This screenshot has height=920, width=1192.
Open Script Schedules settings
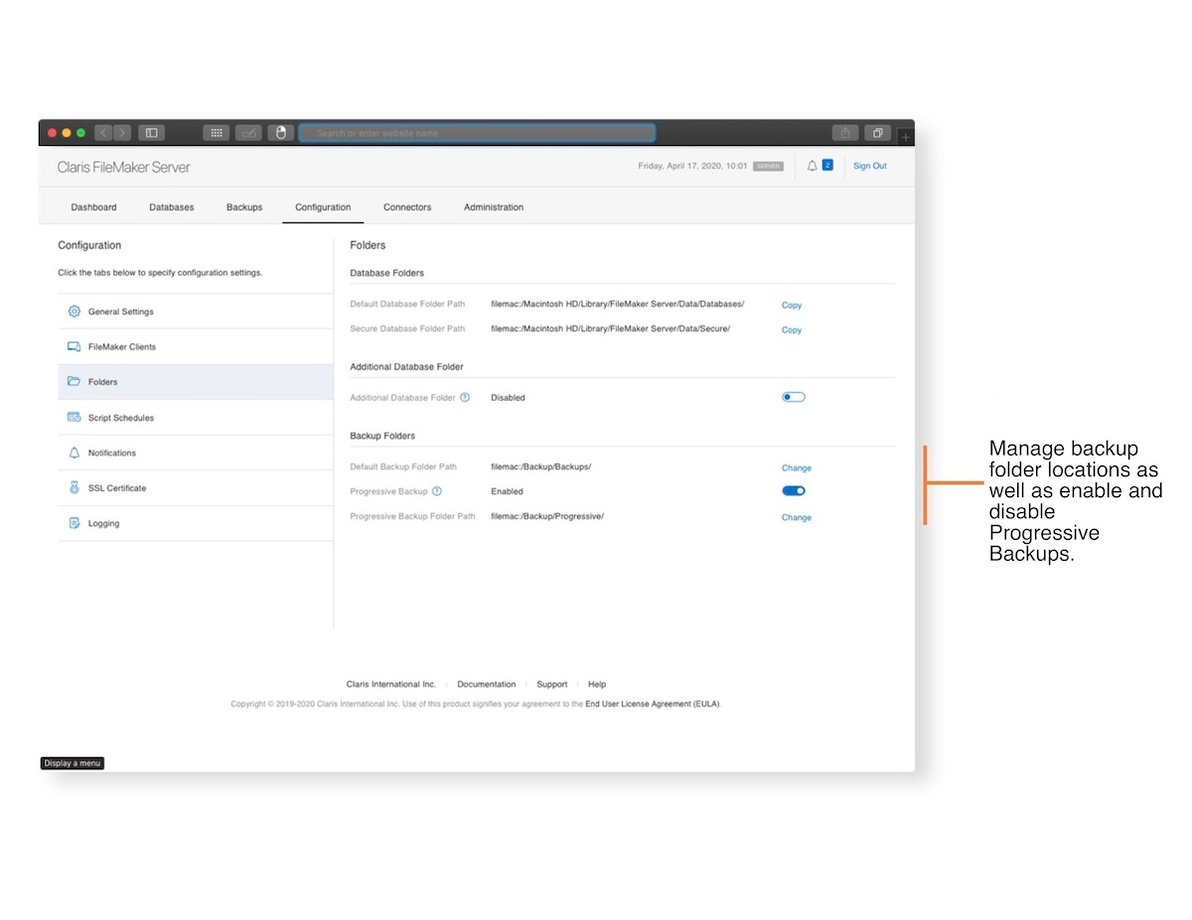tap(195, 417)
